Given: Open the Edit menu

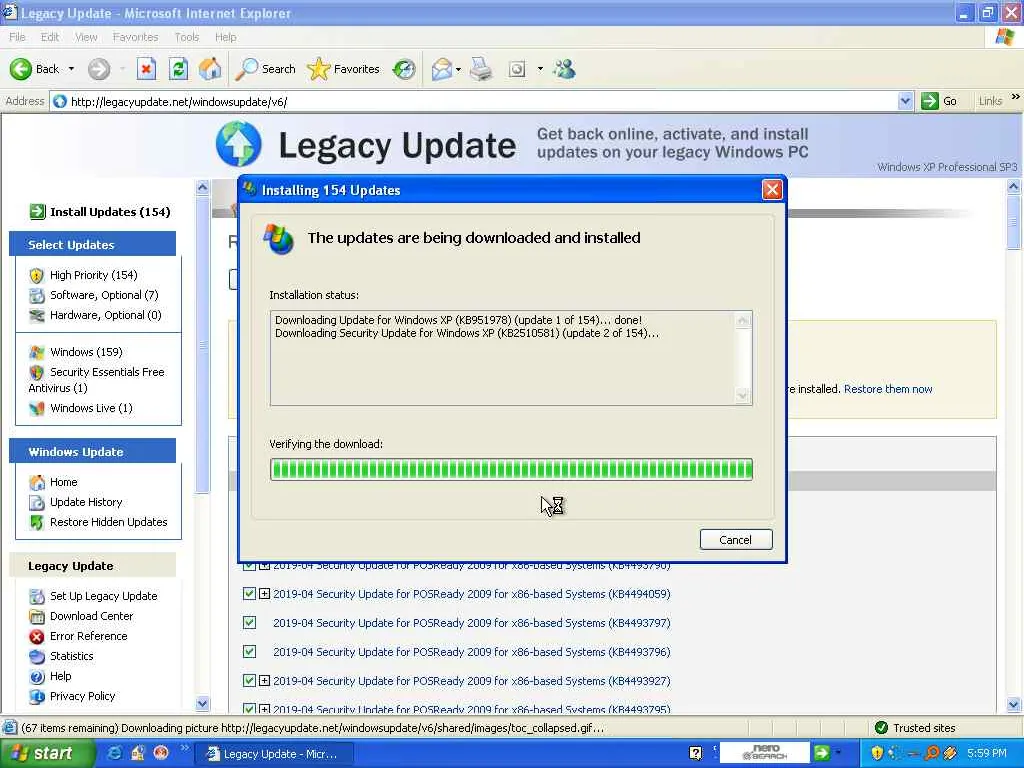Looking at the screenshot, I should (50, 37).
